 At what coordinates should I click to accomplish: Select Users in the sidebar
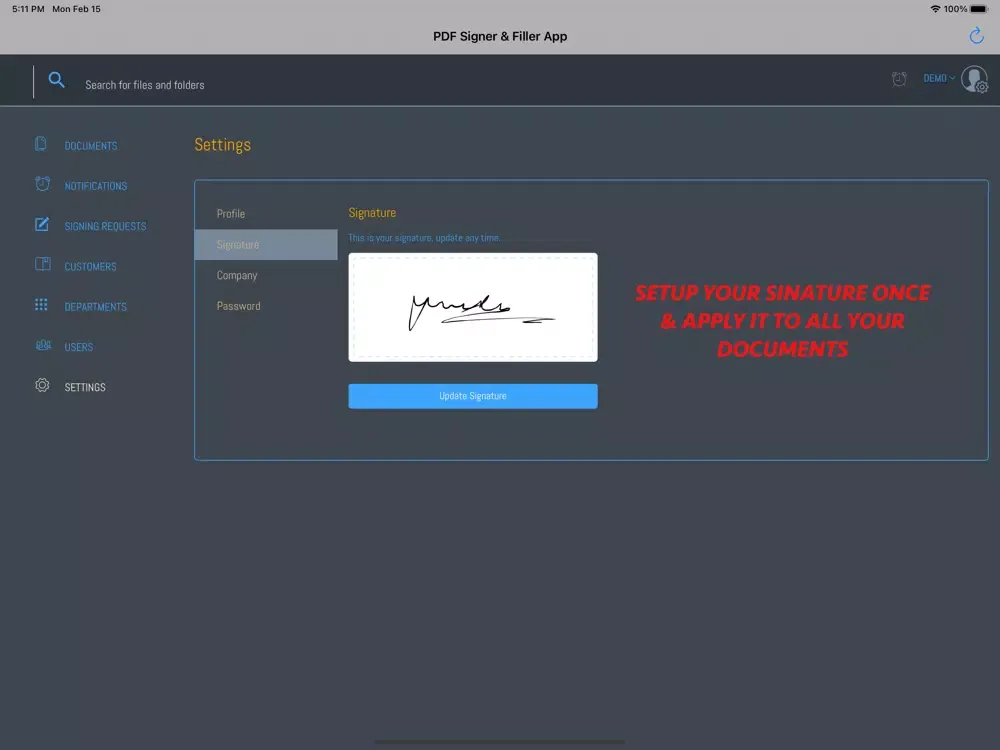pyautogui.click(x=78, y=347)
